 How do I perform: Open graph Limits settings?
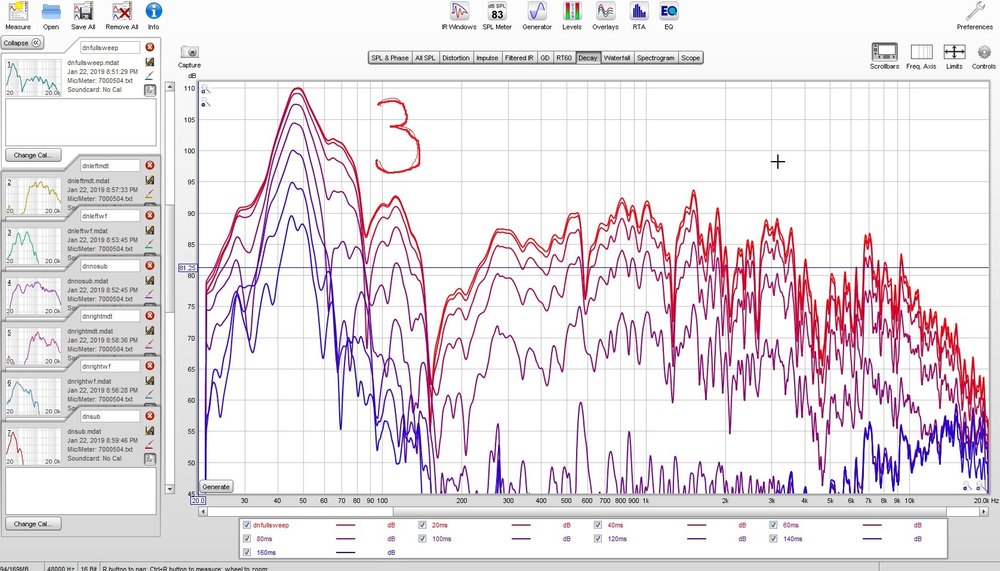tap(954, 56)
